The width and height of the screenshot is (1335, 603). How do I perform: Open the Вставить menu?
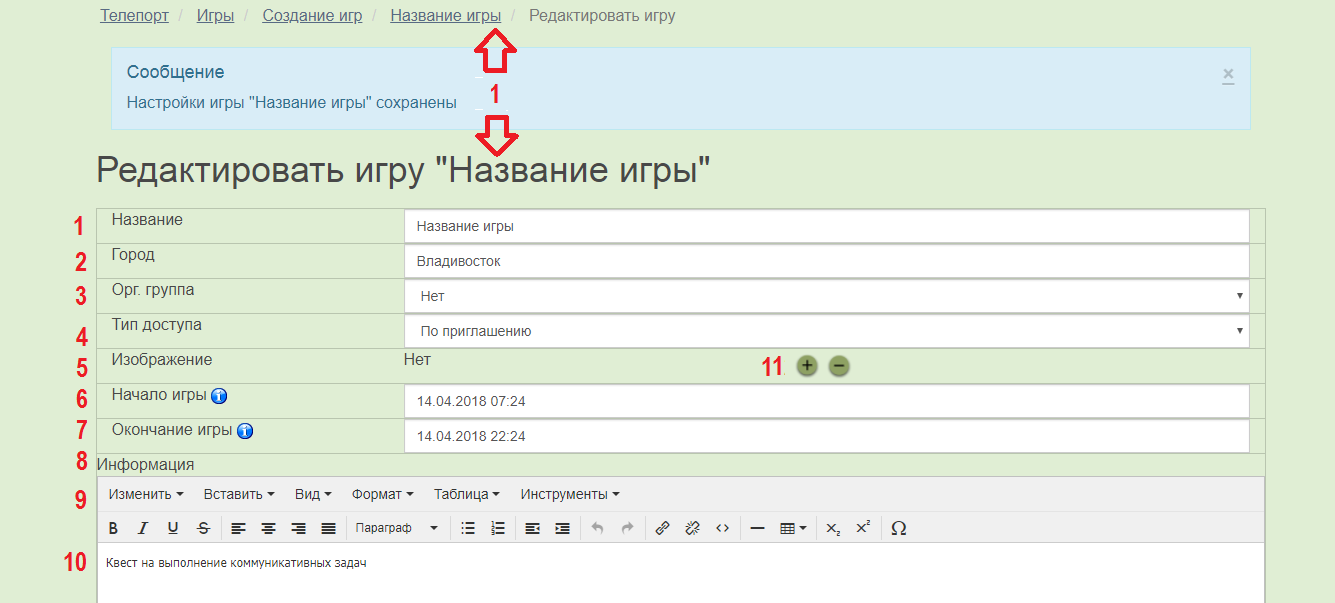tap(239, 494)
